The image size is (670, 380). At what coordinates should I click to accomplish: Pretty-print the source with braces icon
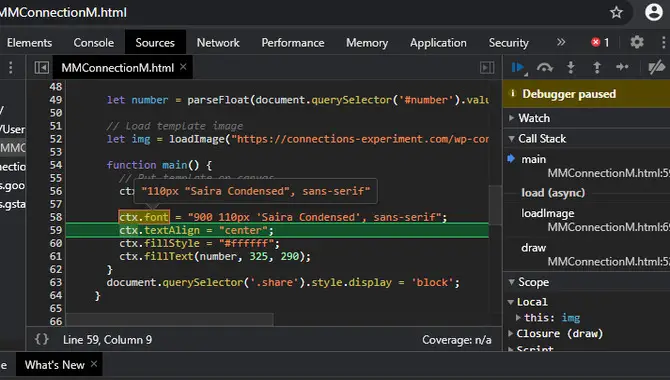(41, 339)
